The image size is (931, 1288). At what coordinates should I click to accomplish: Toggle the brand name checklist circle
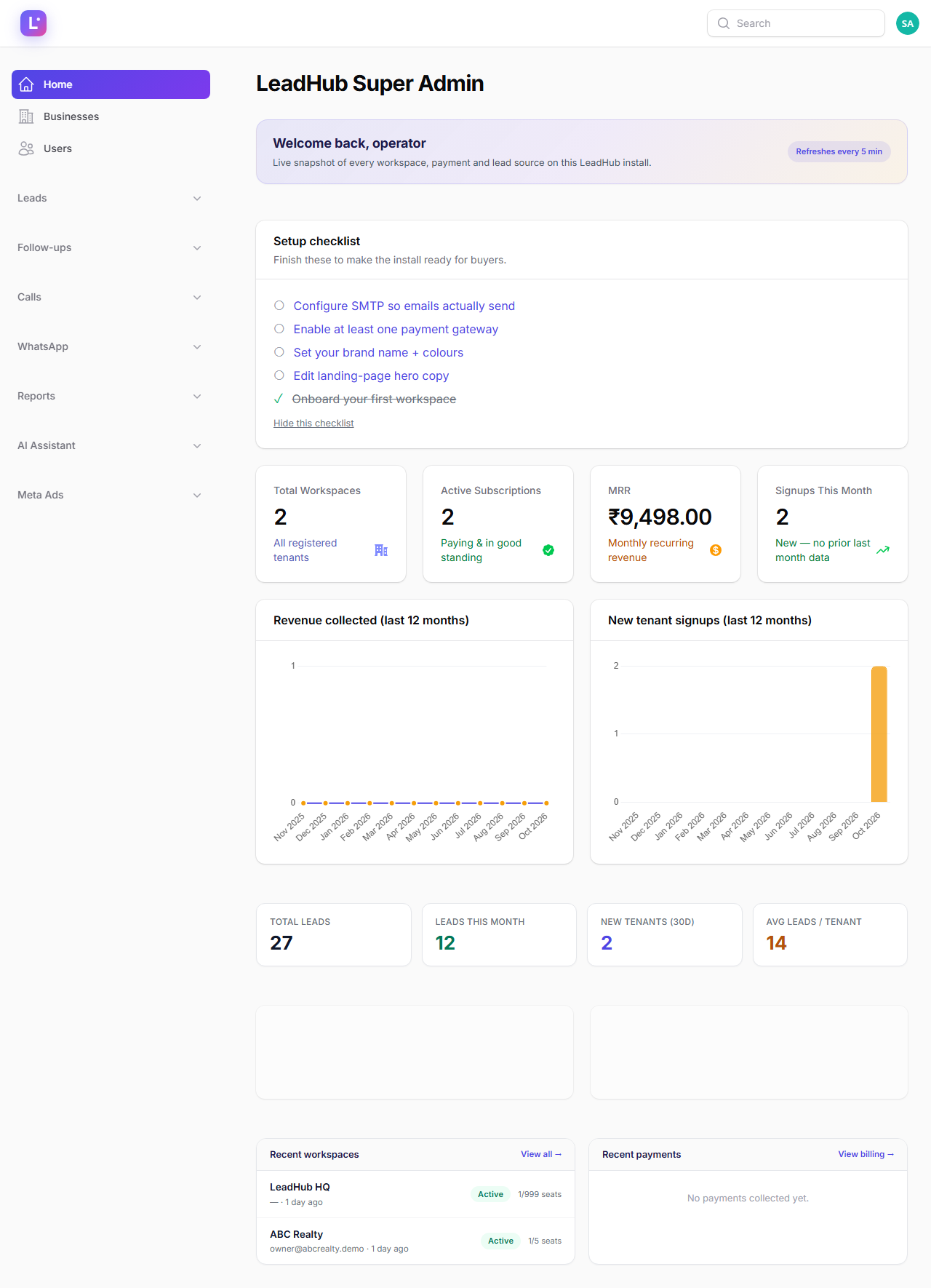279,352
